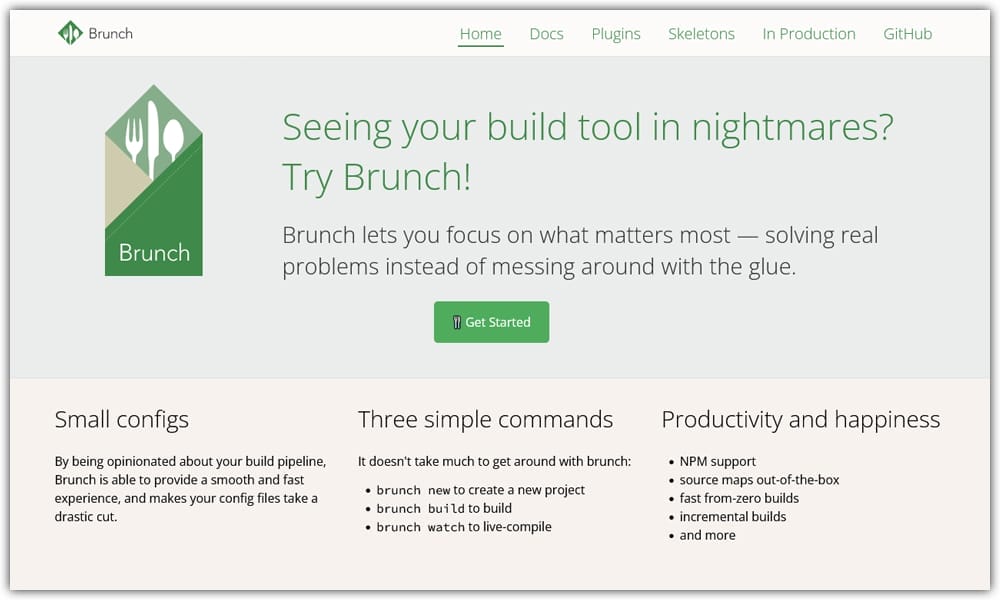Click the Three simple commands heading
This screenshot has height=600, width=1000.
[x=485, y=420]
